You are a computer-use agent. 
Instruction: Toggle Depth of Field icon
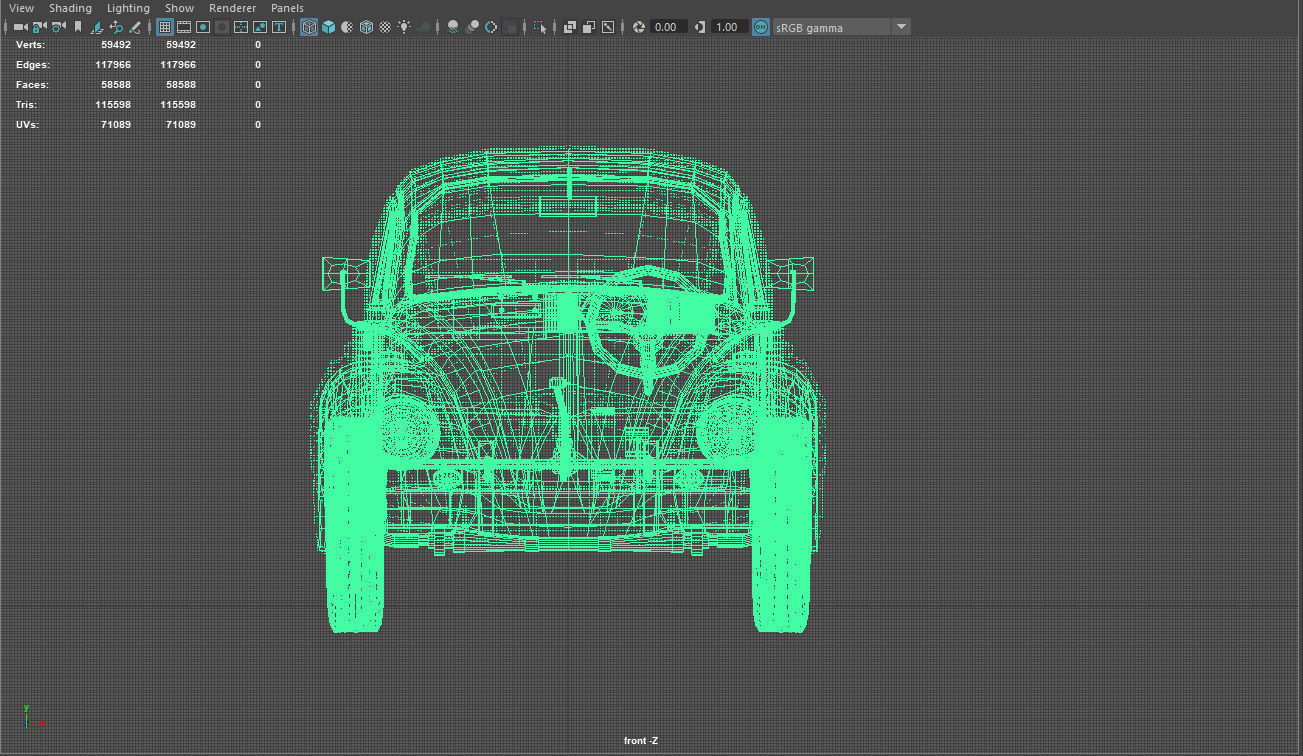point(510,27)
